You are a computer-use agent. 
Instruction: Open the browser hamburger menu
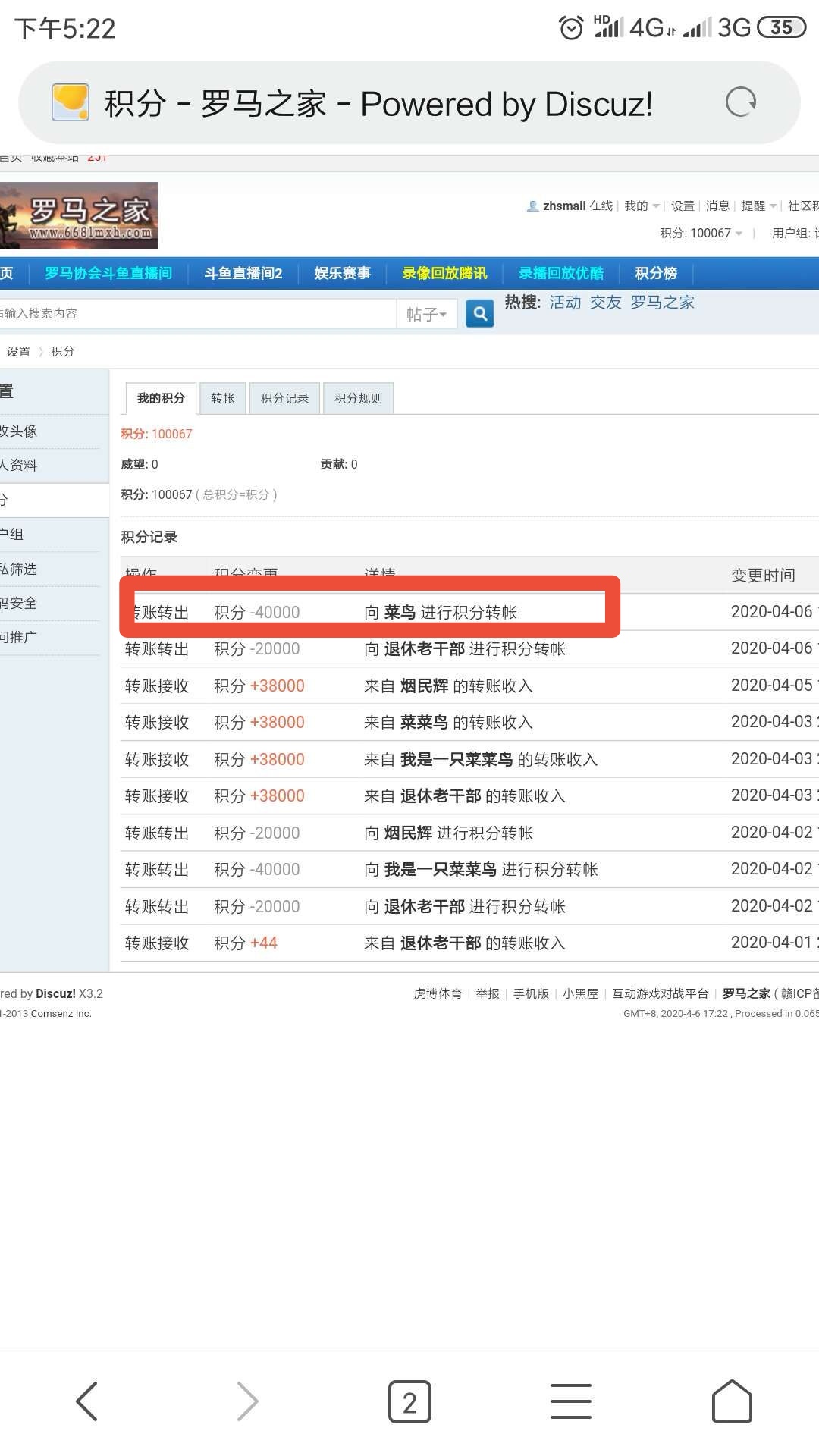(570, 1401)
